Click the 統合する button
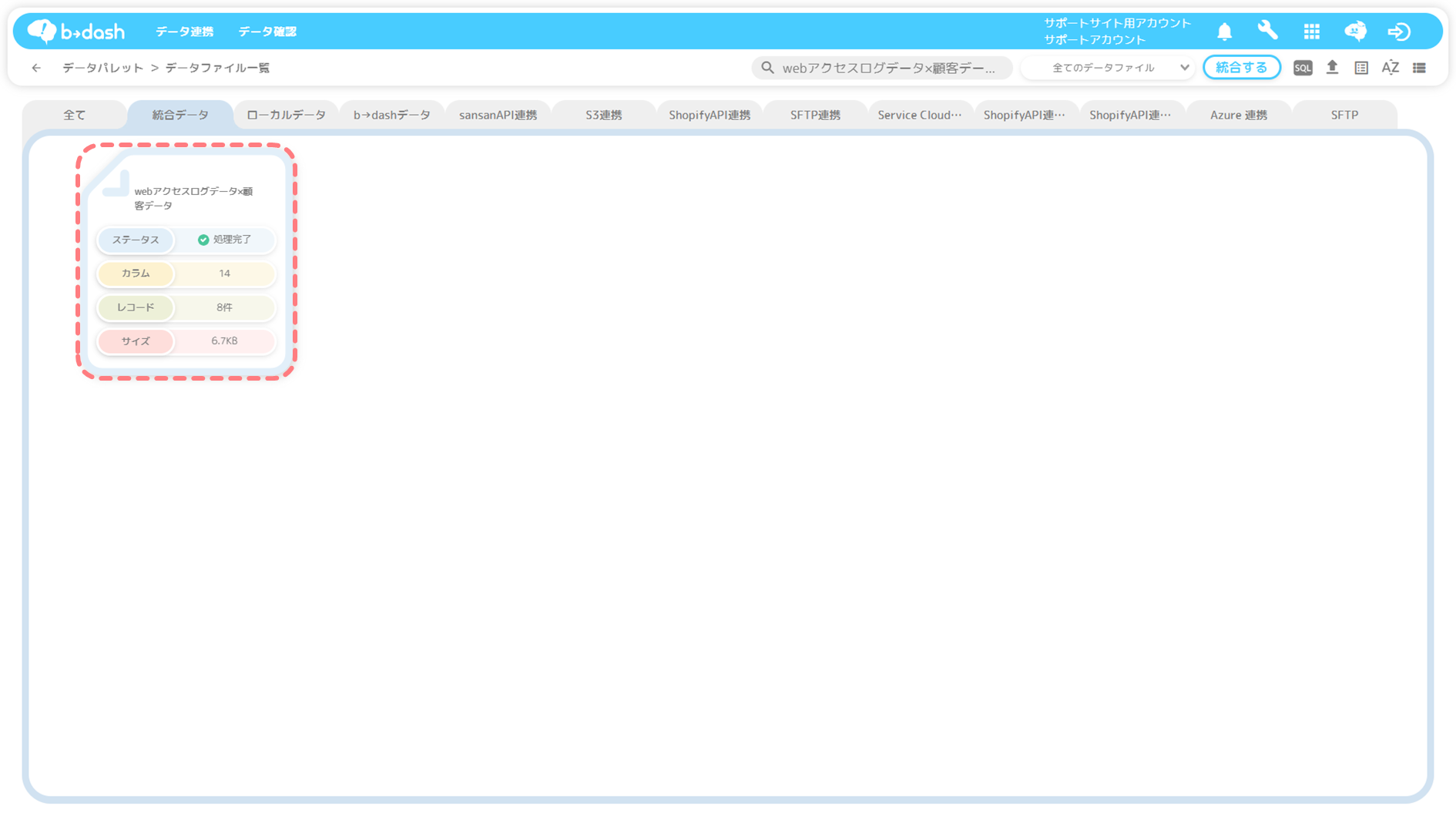 coord(1241,68)
